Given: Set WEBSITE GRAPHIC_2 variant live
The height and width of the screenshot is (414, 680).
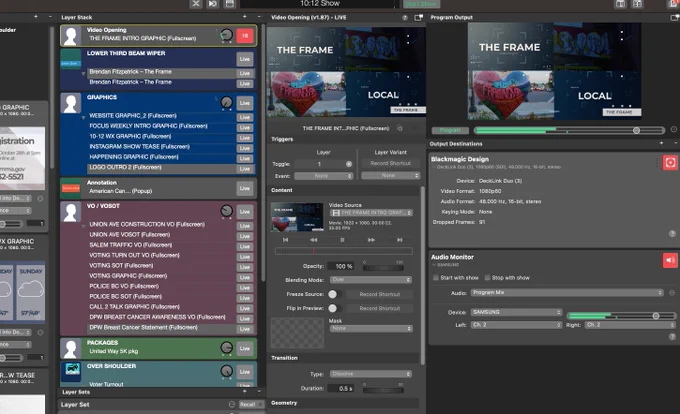Looking at the screenshot, I should click(x=245, y=117).
